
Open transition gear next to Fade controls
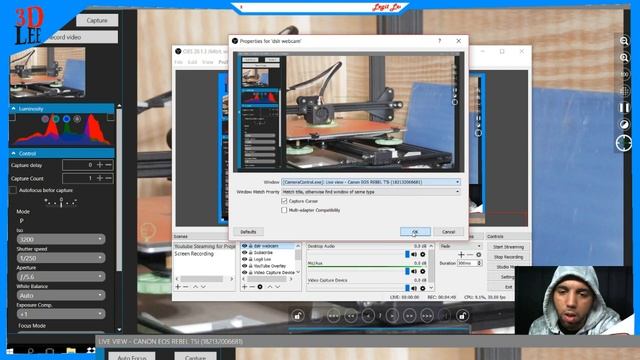point(478,255)
